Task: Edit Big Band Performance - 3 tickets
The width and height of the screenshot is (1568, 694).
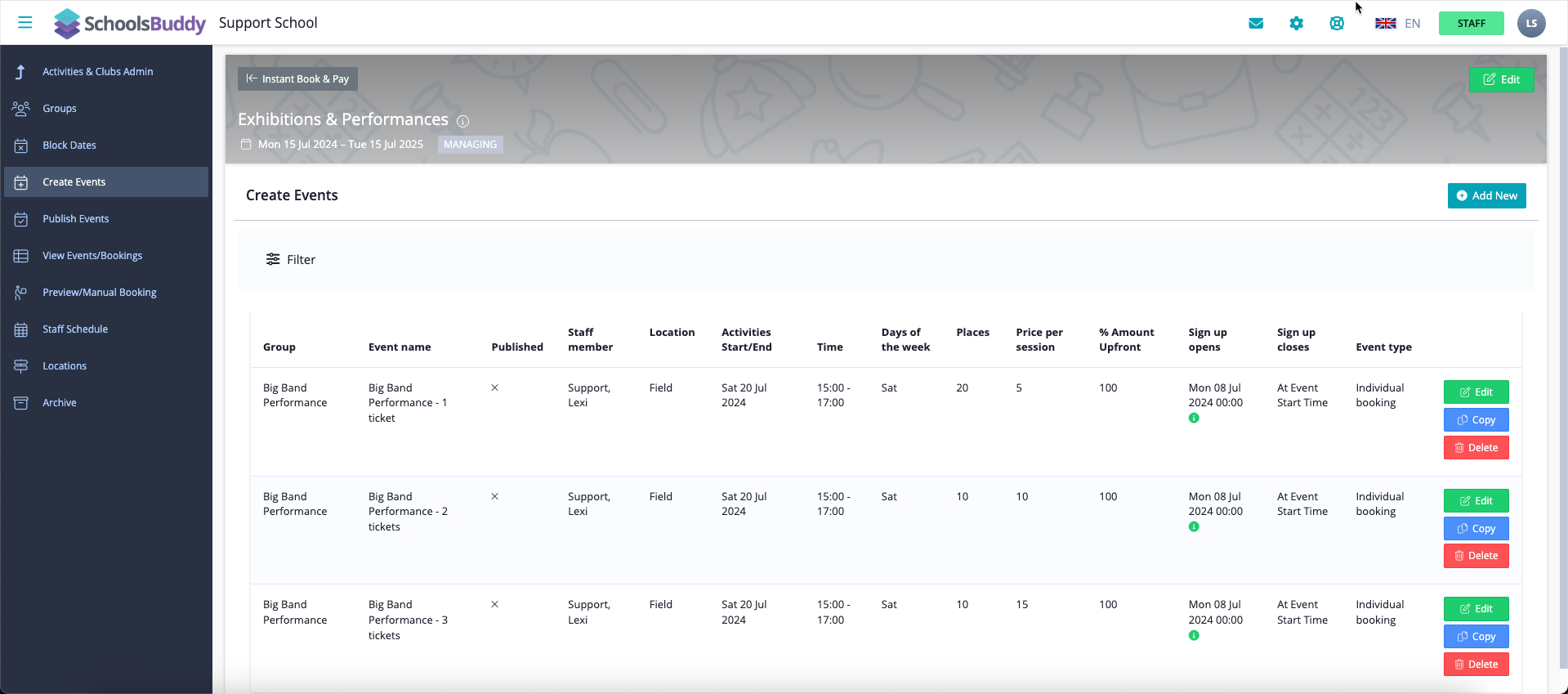Action: coord(1476,608)
